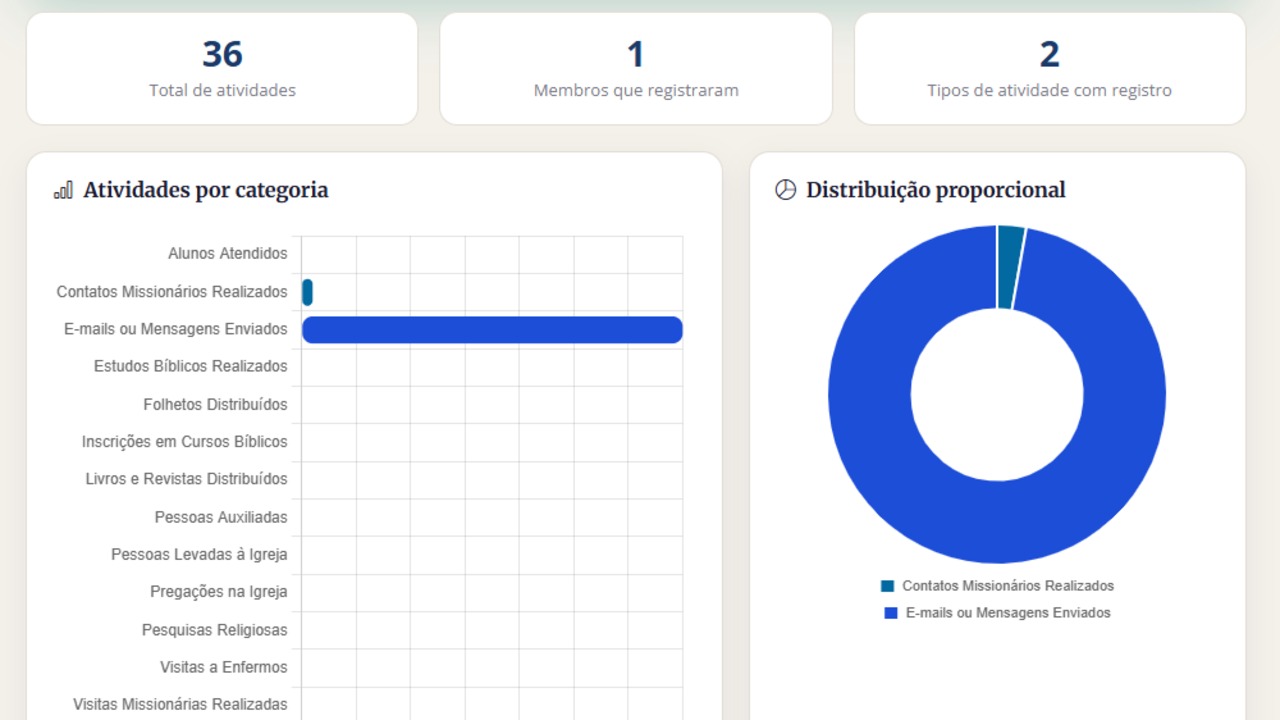
Task: Click the Livros e Revistas Distribuídos axis label
Action: 186,479
